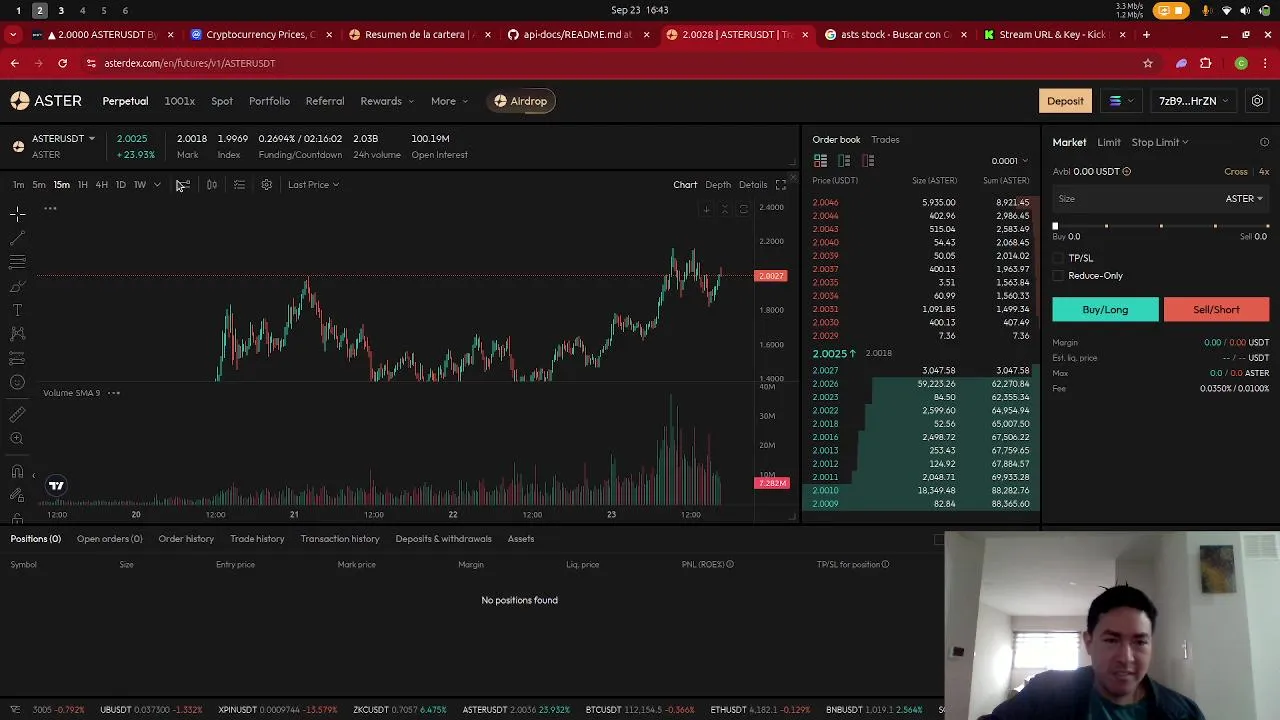Expand more timeframes dropdown arrow
Screen dimensions: 1280x720
click(x=157, y=185)
